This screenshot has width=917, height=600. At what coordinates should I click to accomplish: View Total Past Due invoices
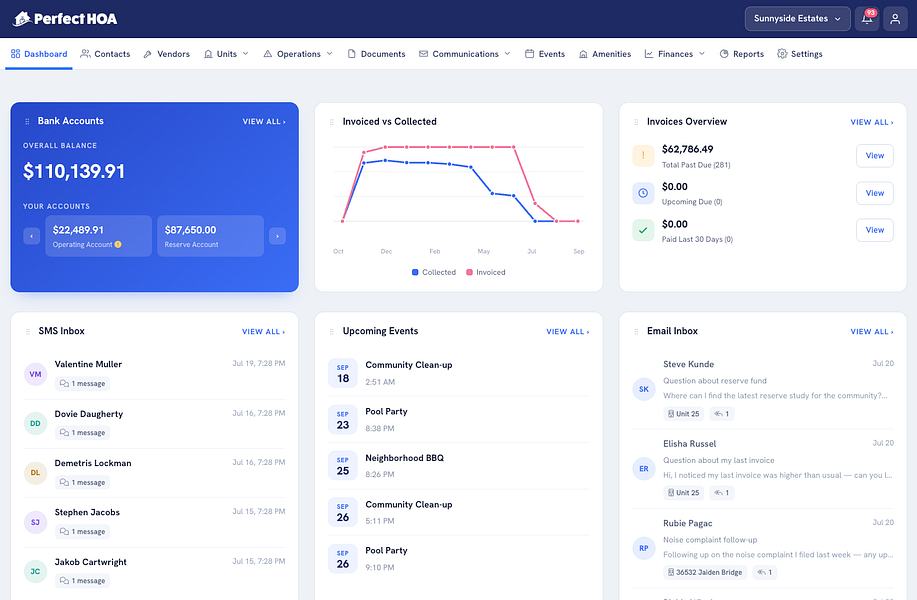pos(874,156)
